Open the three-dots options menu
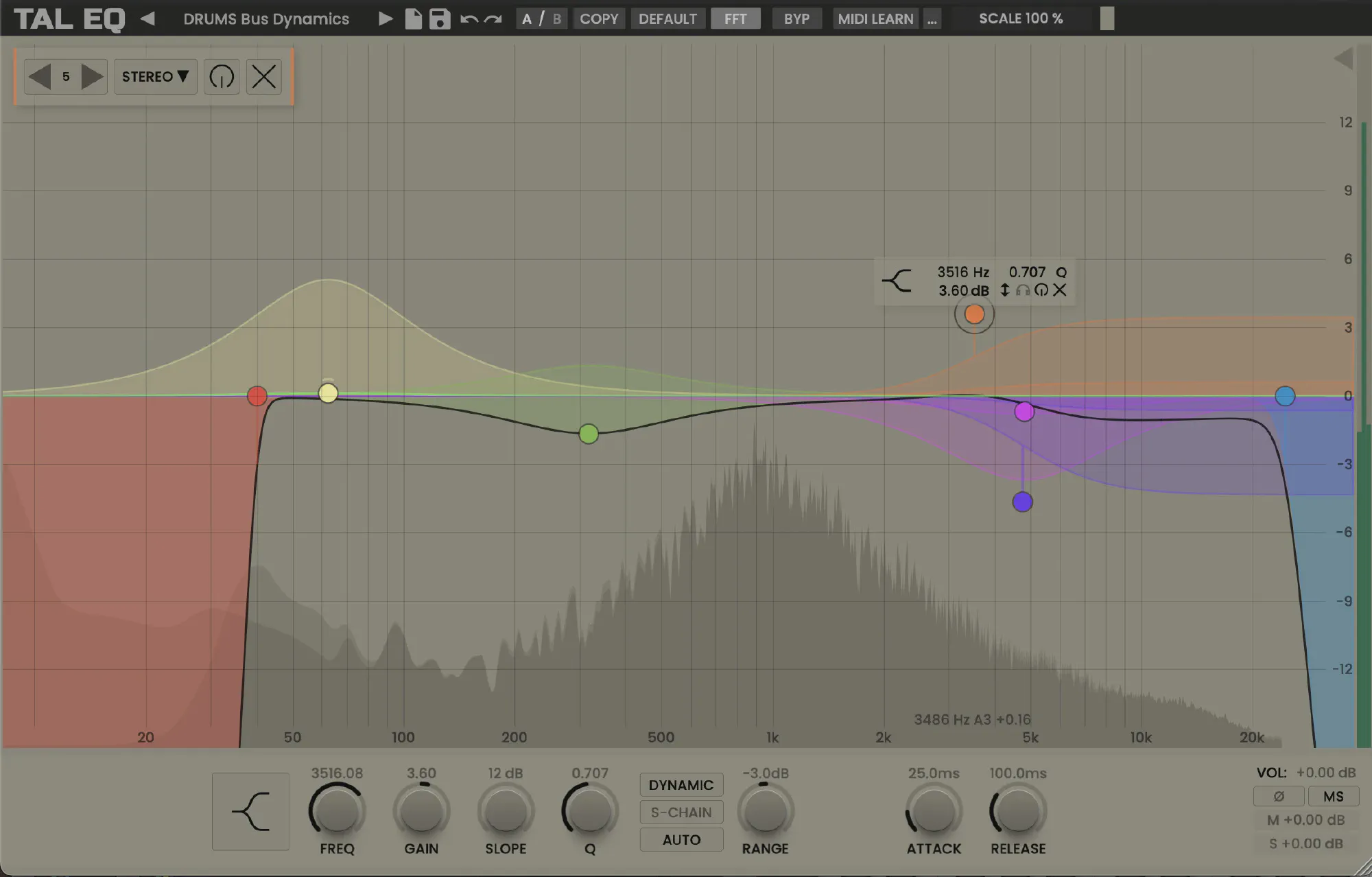The height and width of the screenshot is (877, 1372). (932, 19)
